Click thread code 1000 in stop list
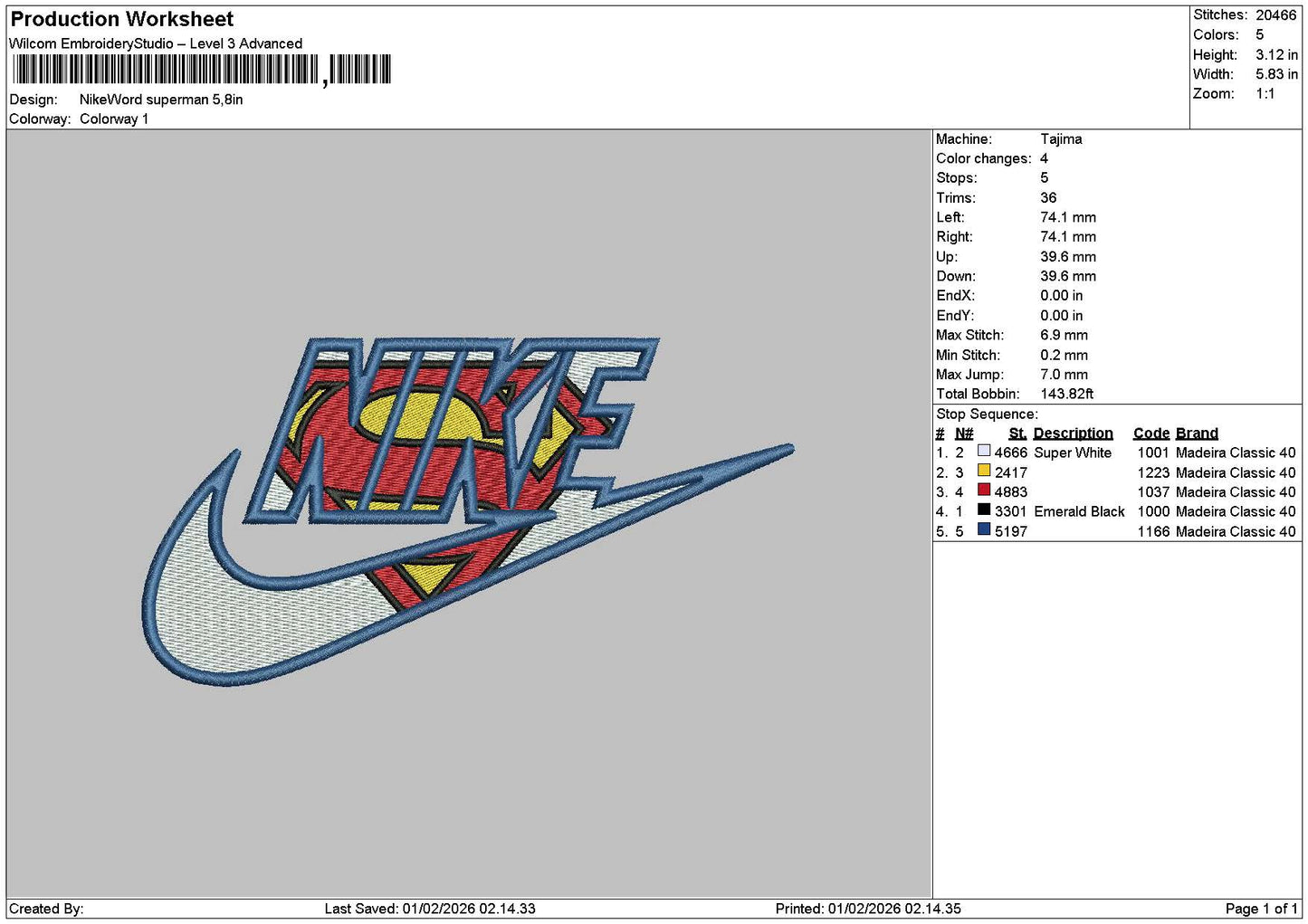Screen dimensions: 1308x924 (x=1153, y=512)
